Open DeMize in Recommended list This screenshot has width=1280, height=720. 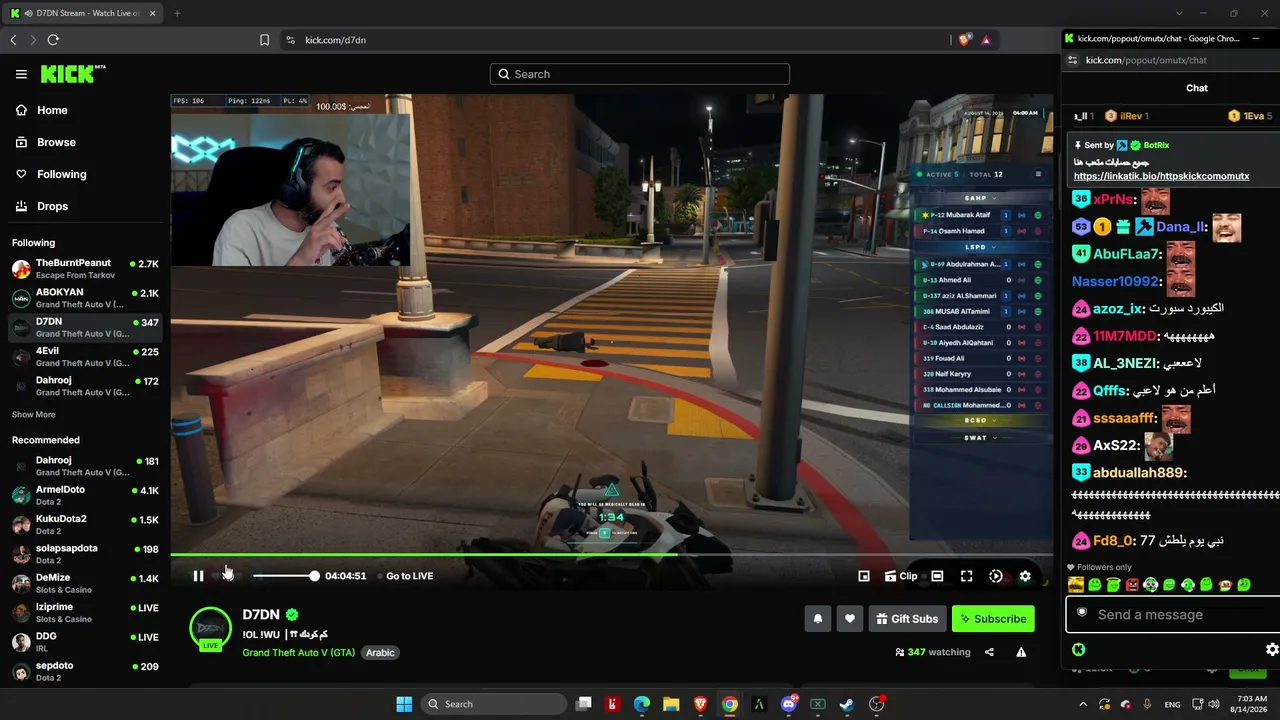pyautogui.click(x=85, y=584)
